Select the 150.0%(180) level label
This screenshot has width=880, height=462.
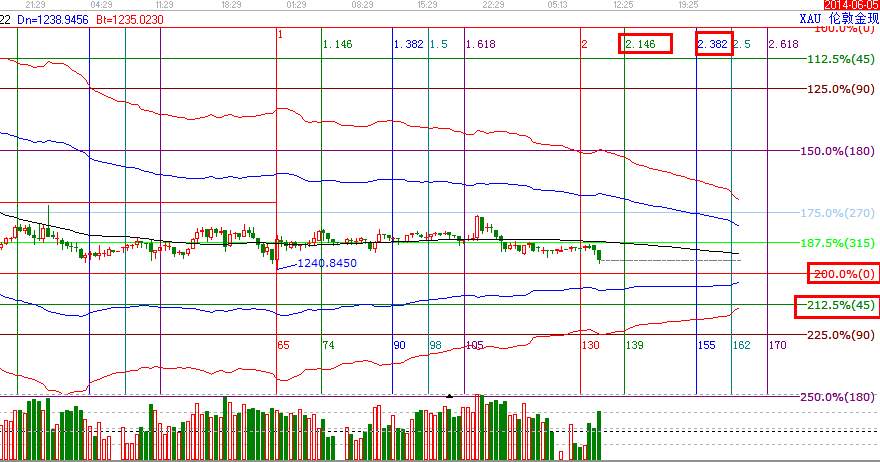[841, 151]
